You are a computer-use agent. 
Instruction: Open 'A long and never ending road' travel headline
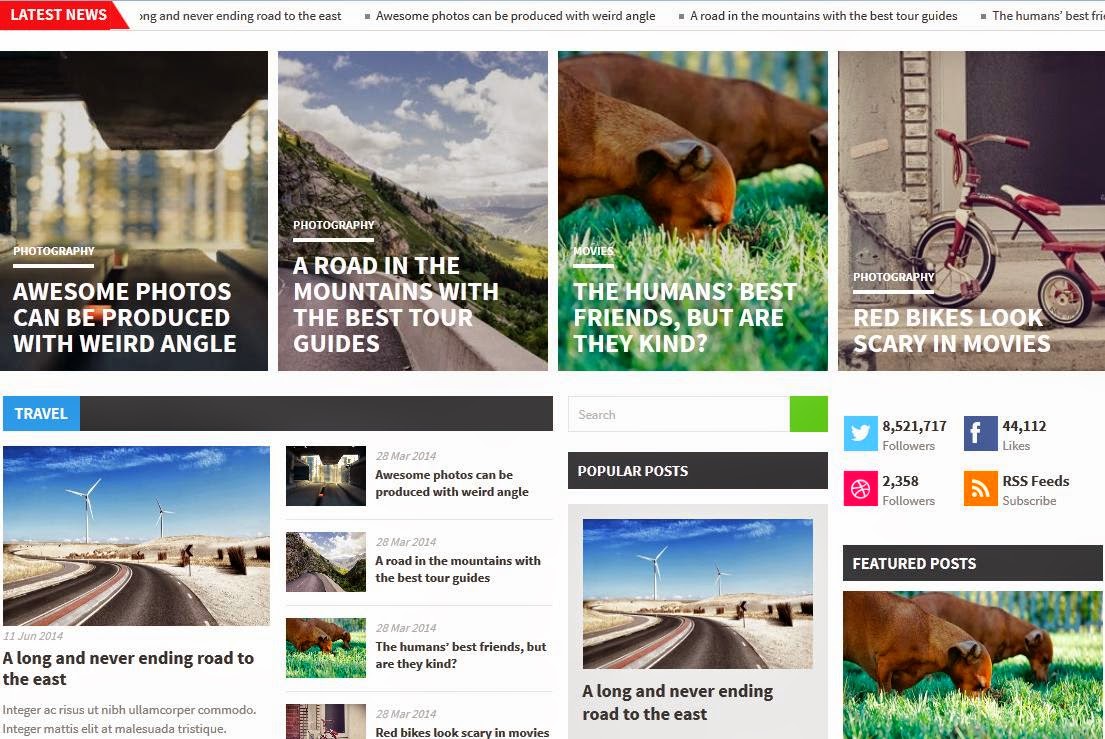(x=128, y=669)
